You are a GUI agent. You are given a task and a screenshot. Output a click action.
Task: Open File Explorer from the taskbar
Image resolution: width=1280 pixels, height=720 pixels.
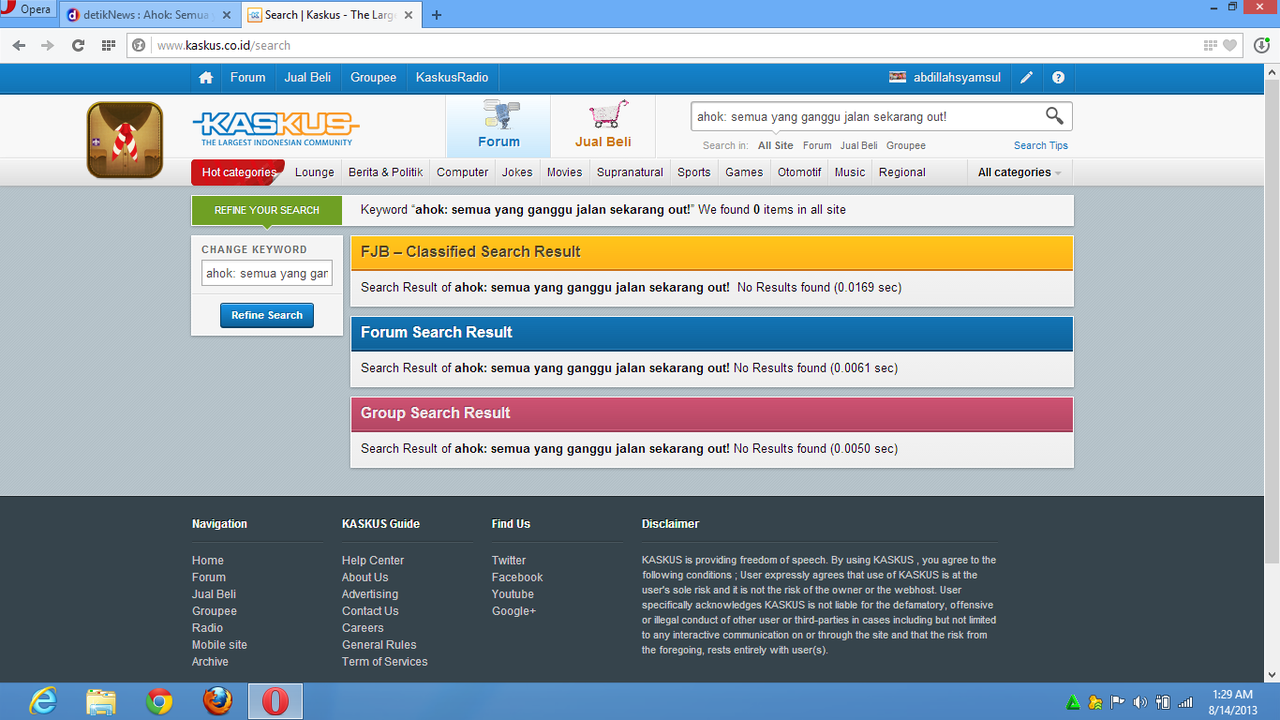(x=101, y=702)
